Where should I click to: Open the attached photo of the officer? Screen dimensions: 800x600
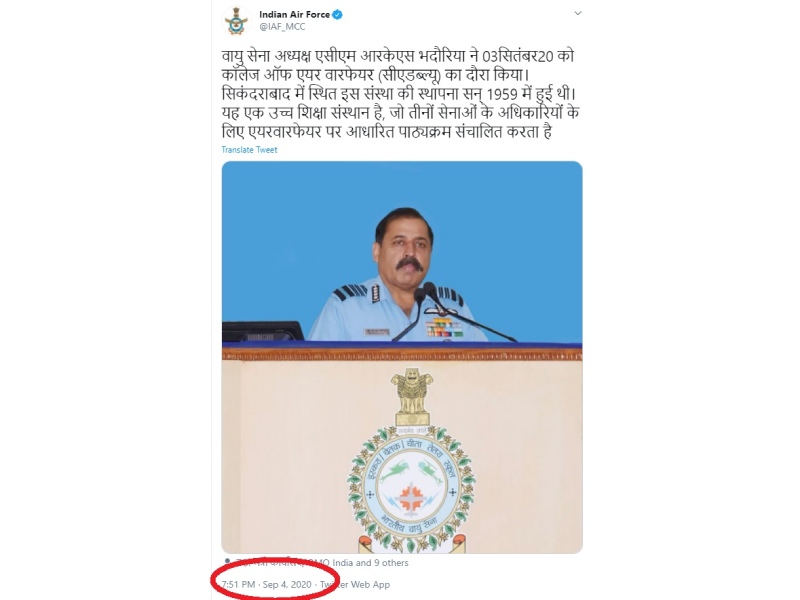point(402,357)
